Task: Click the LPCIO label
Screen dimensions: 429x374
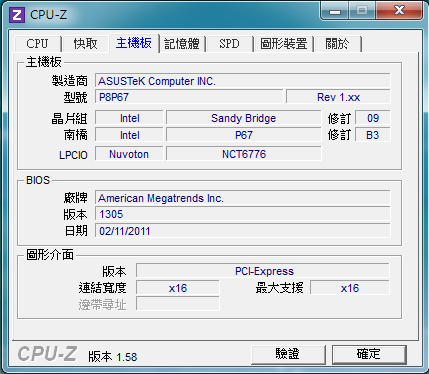Action: [73, 155]
